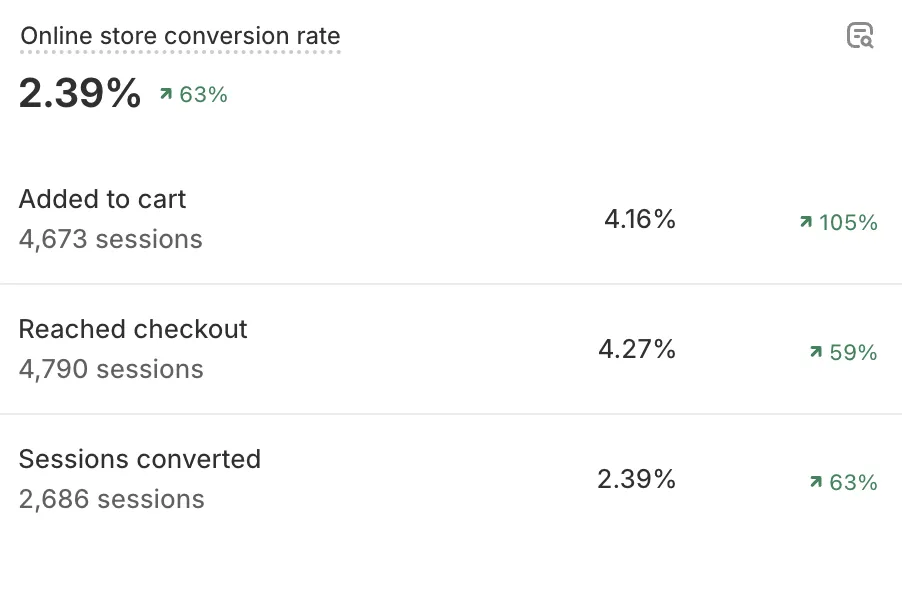902x608 pixels.
Task: Click the Added to cart label
Action: (102, 199)
